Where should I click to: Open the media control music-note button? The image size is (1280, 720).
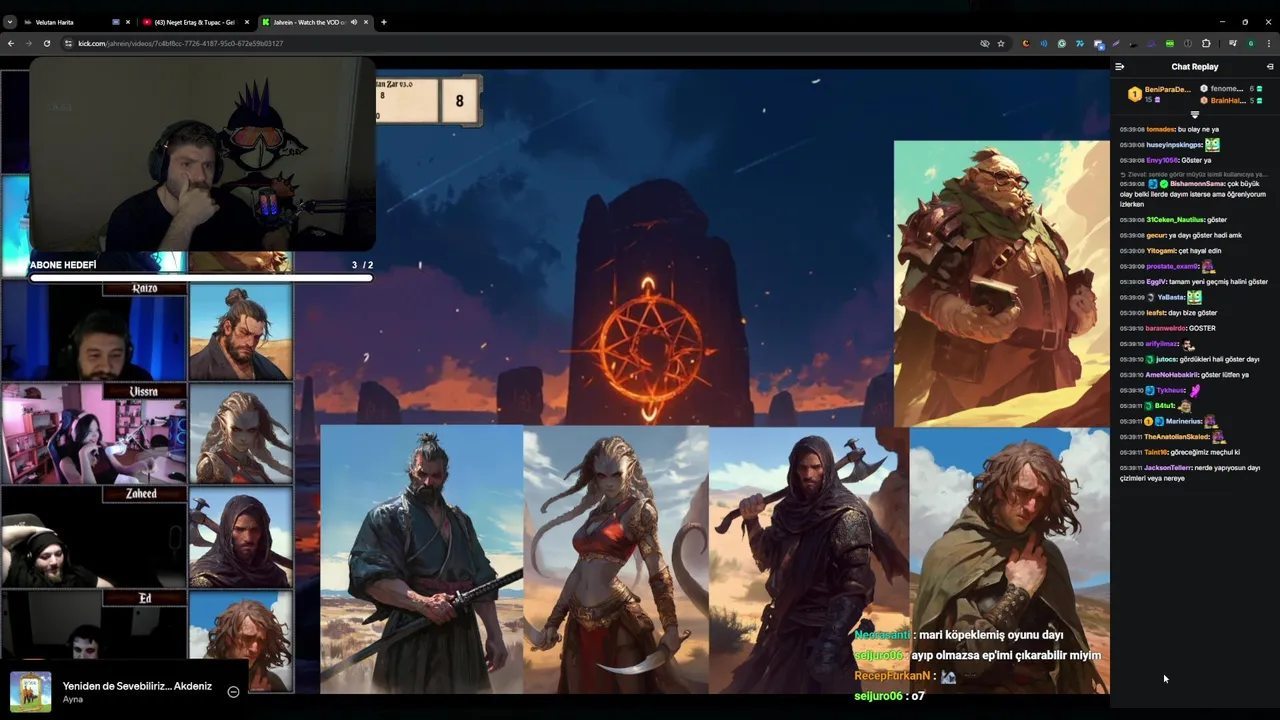[x=1233, y=43]
